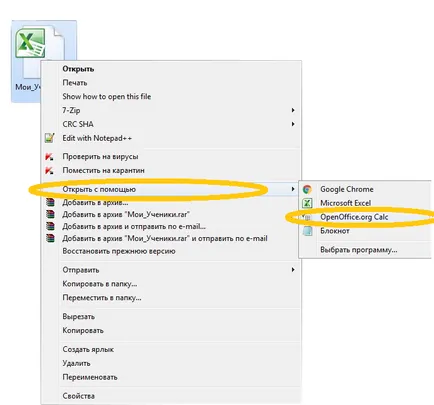Viewport: 434px width, 405px height.
Task: Click the Microsoft Excel icon in the submenu
Action: tap(307, 203)
